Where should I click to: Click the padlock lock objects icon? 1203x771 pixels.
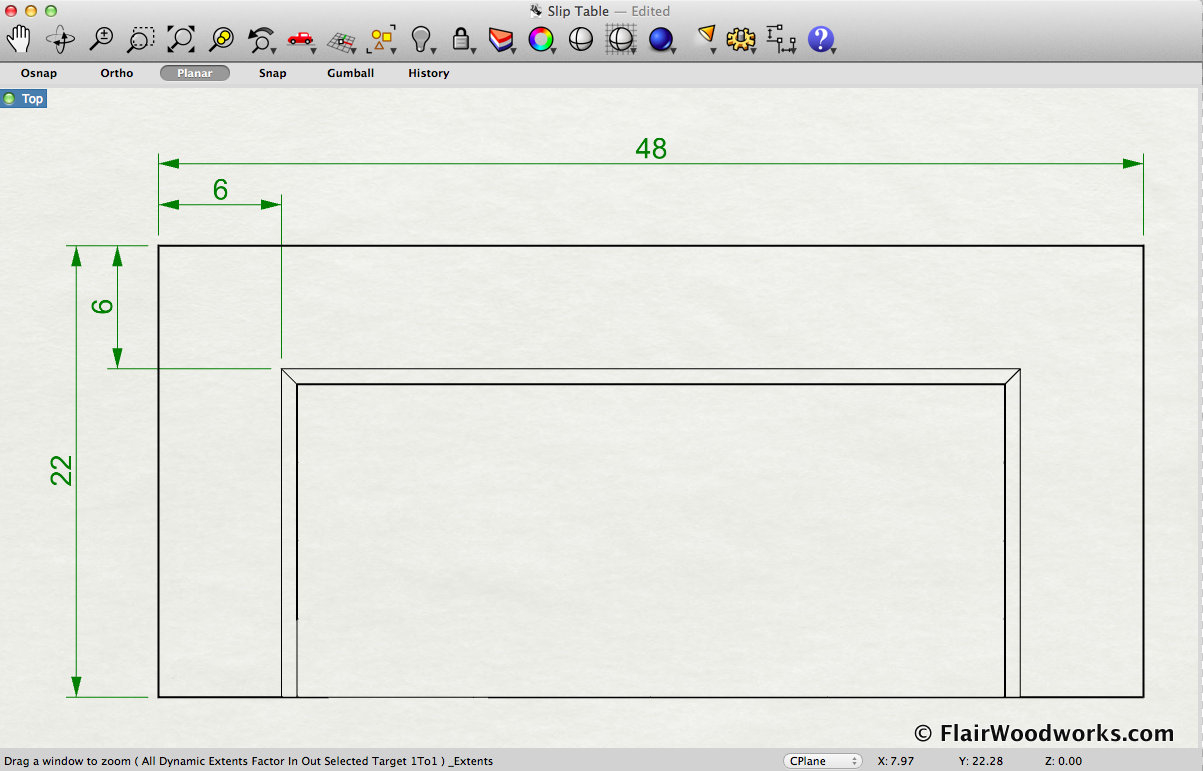click(x=460, y=39)
